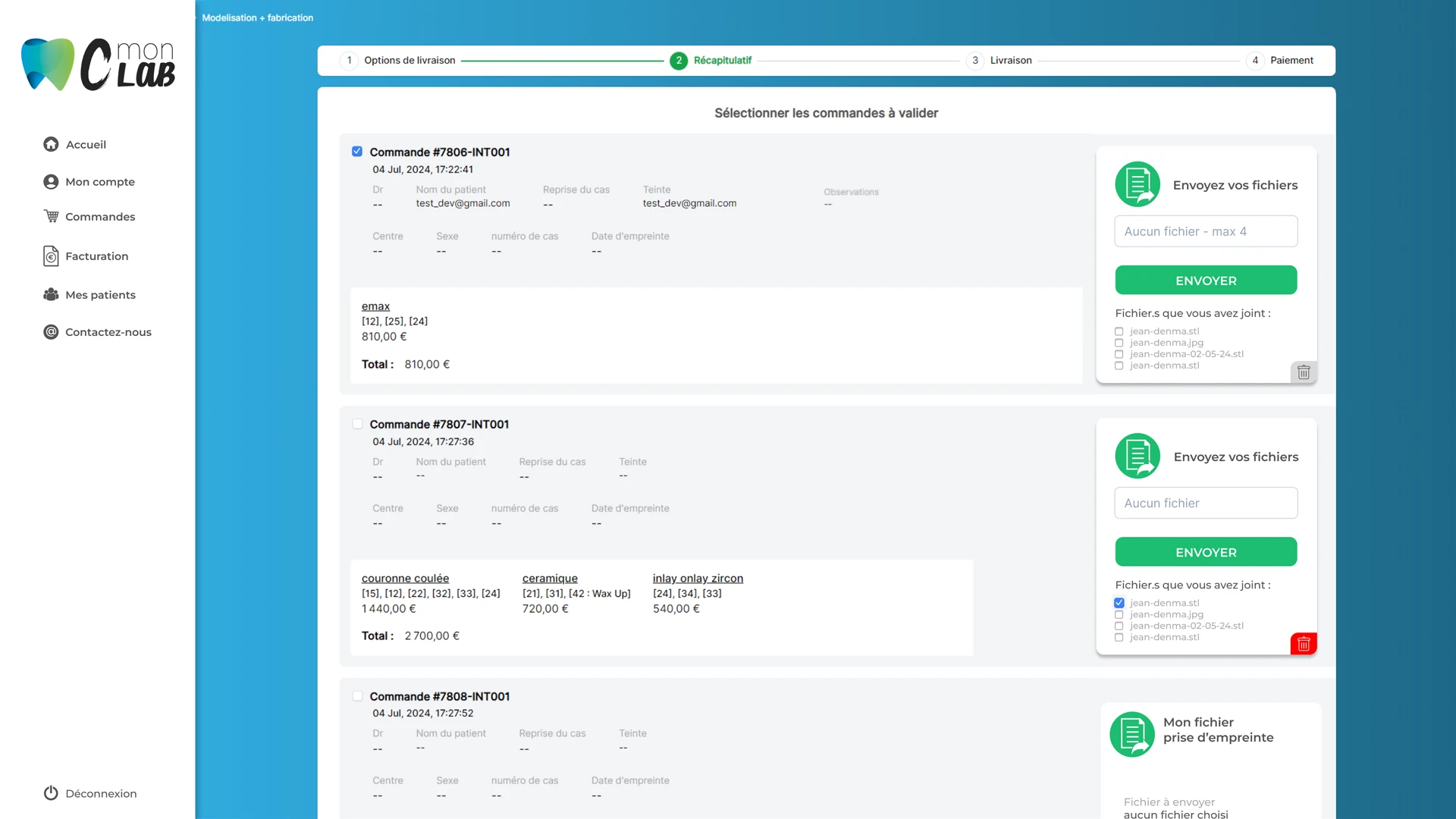
Task: Tick Commande #7808-INT001 checkbox
Action: coord(357,695)
